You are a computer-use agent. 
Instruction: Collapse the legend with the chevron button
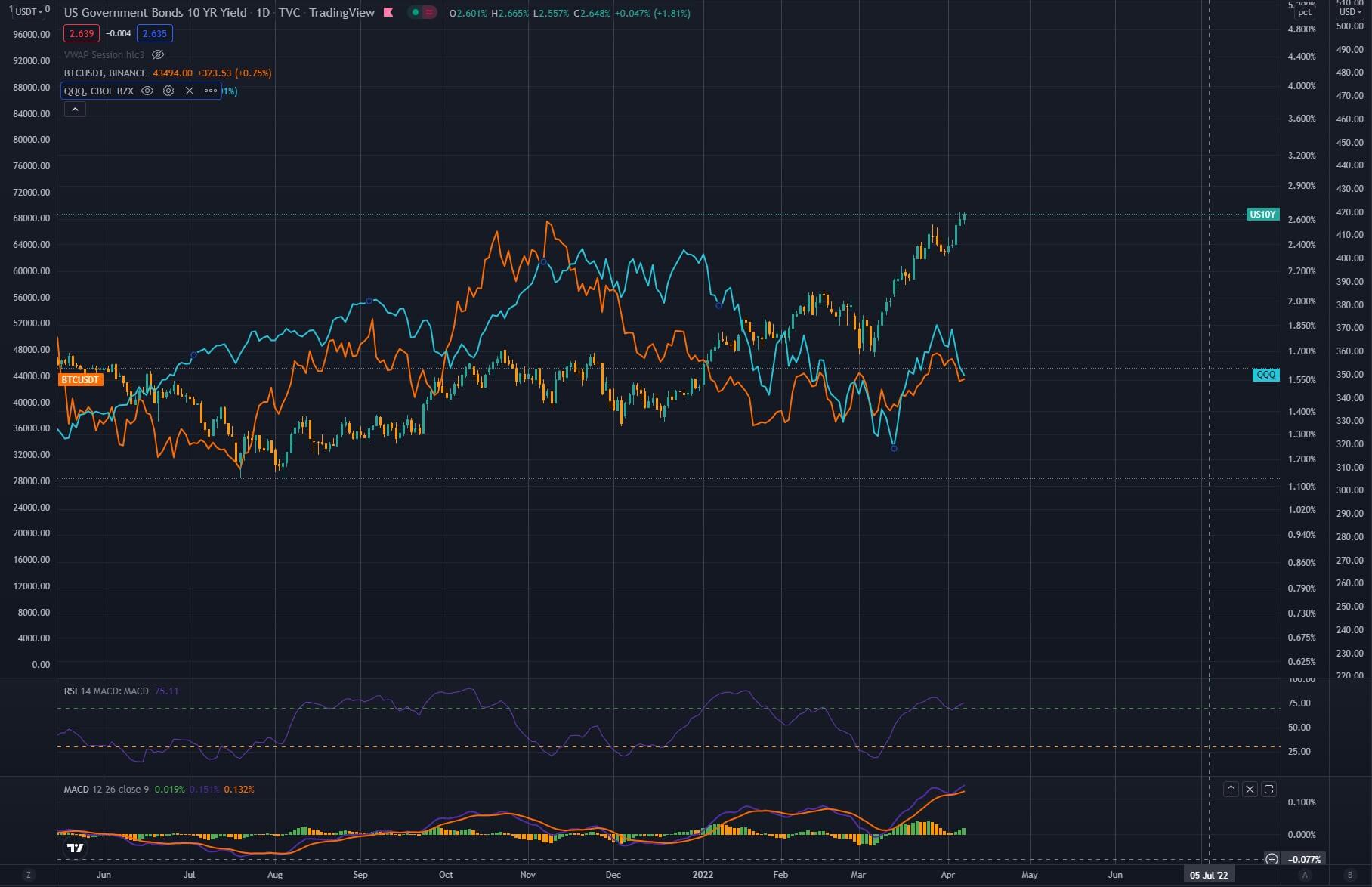(x=75, y=109)
